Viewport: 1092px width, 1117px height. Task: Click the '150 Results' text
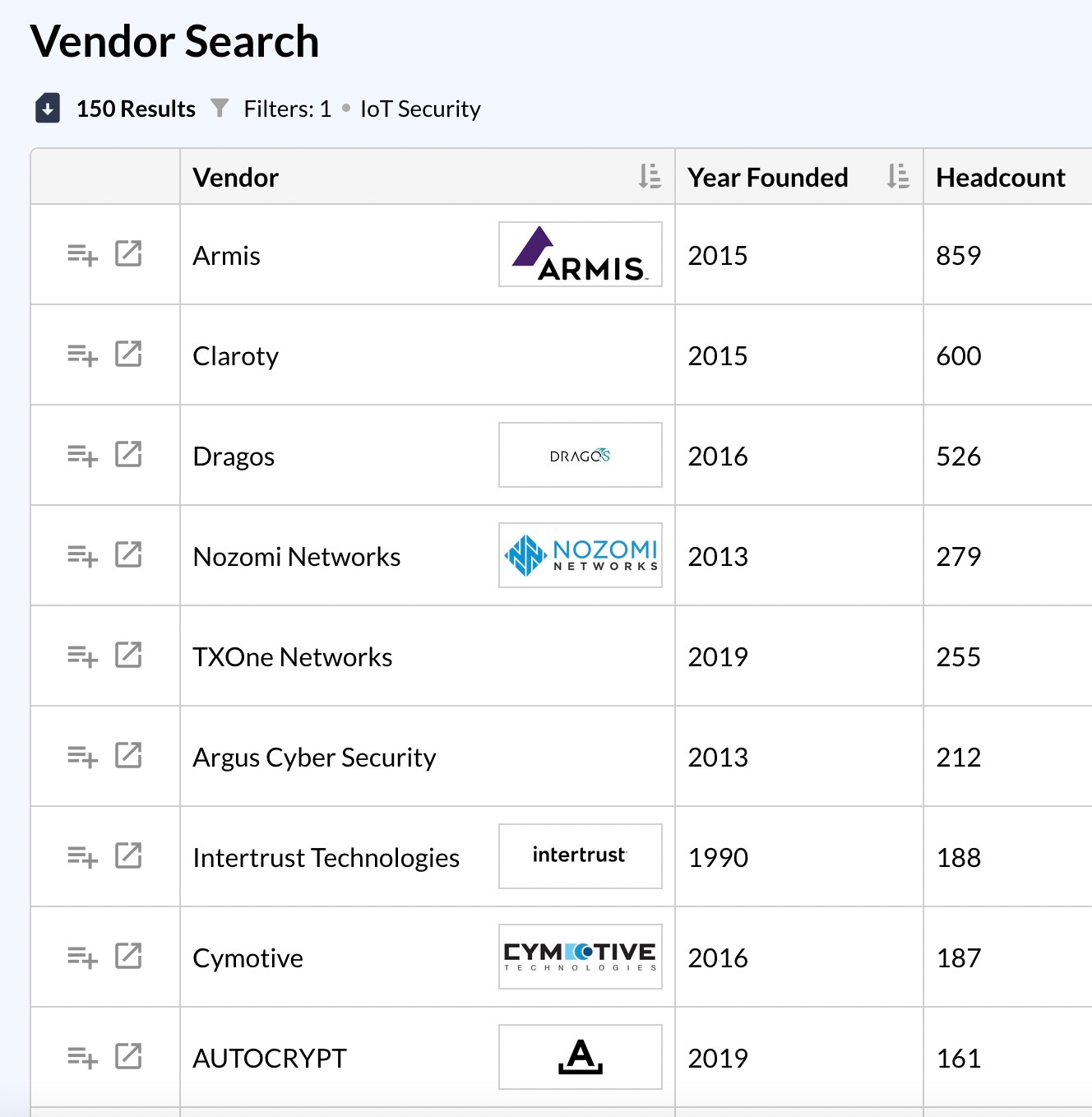136,109
